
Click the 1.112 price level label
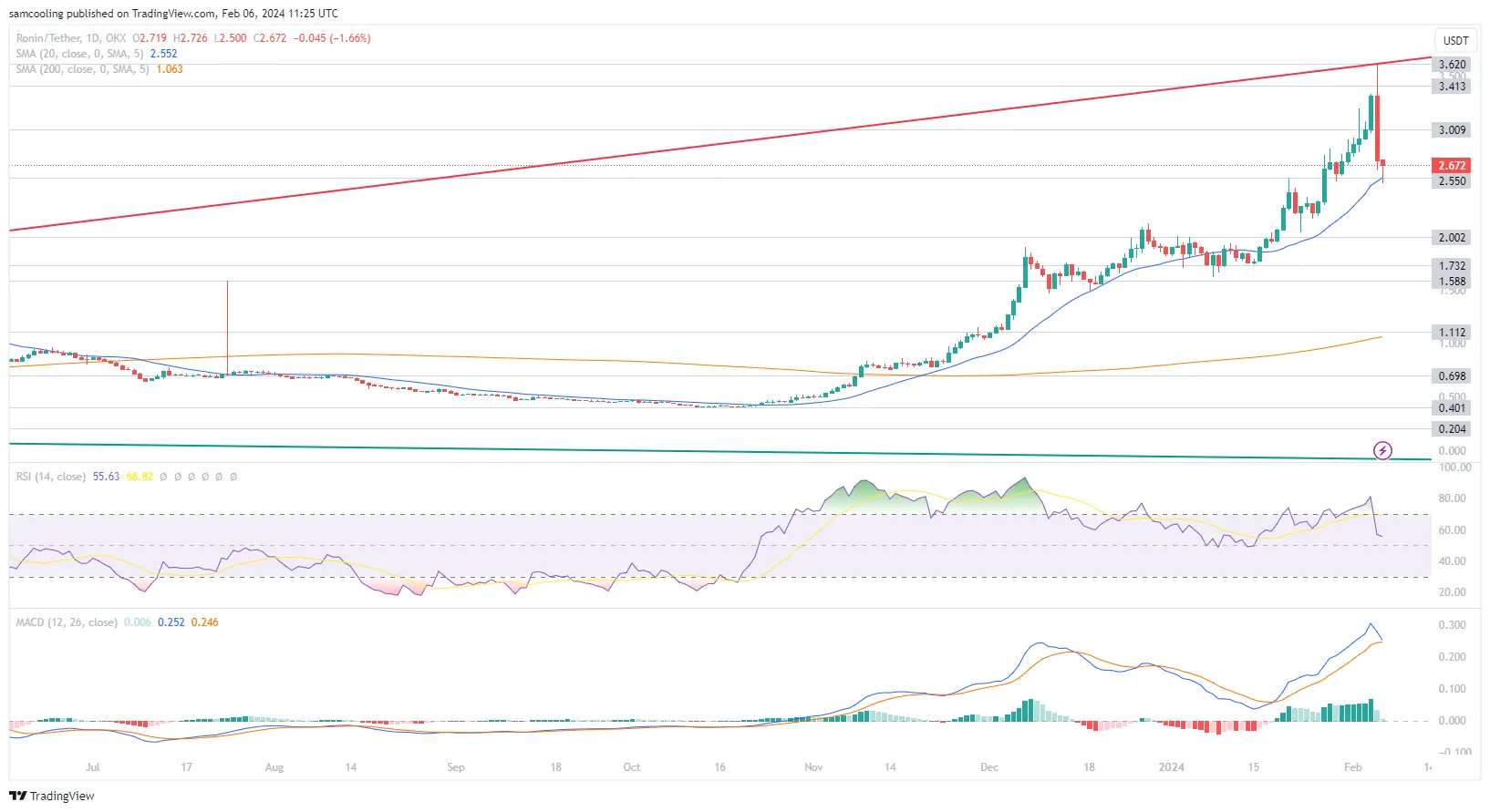(1452, 333)
